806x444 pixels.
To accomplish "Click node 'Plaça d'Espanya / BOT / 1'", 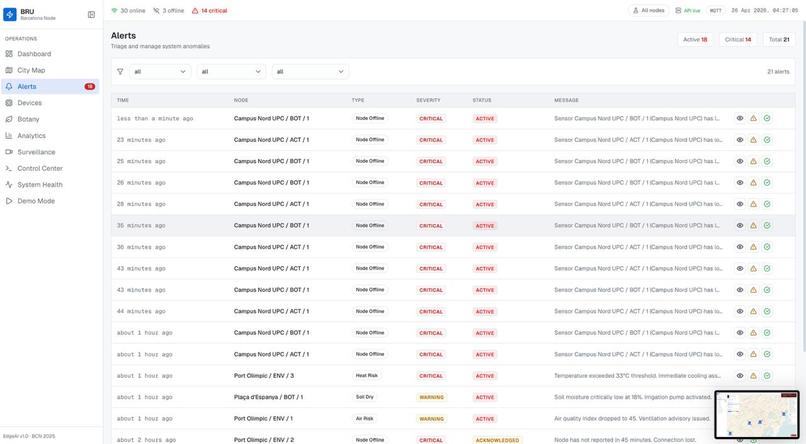I will pyautogui.click(x=268, y=397).
